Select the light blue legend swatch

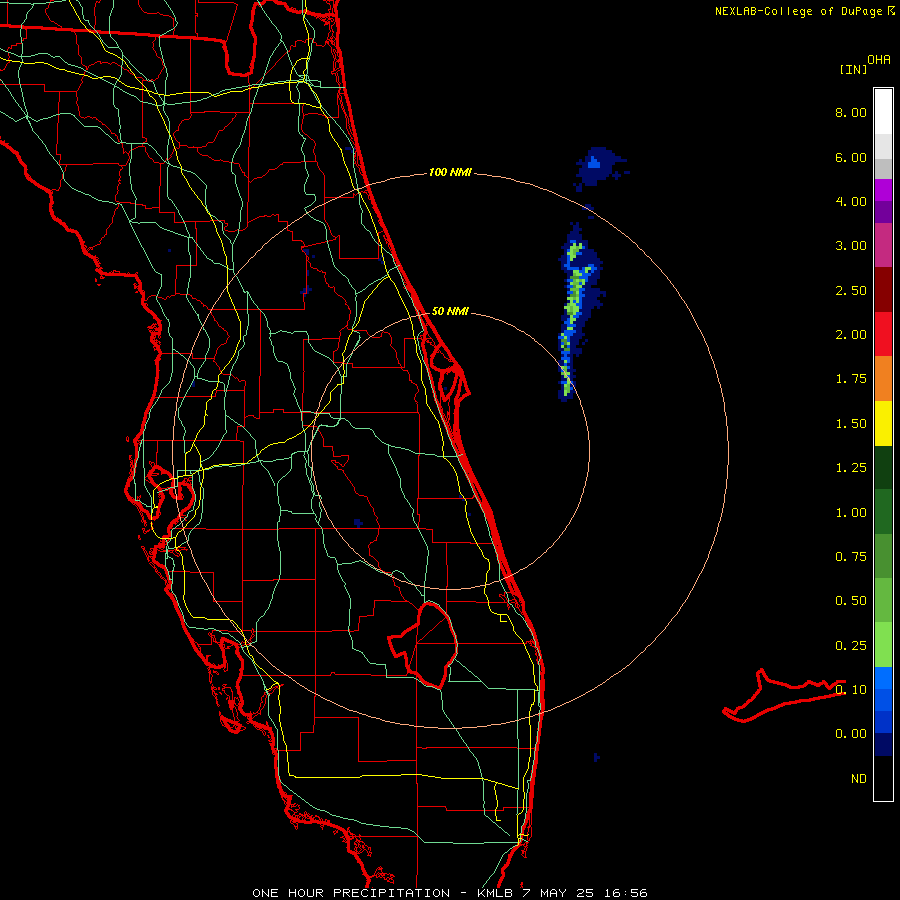pos(883,678)
